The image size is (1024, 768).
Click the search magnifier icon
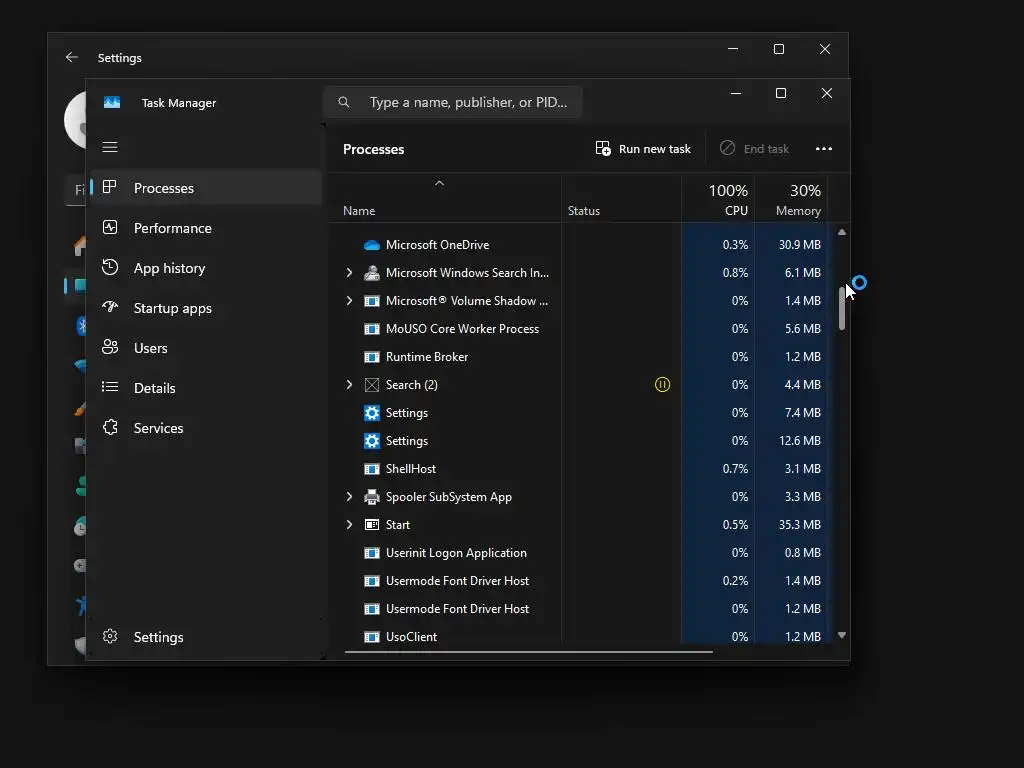tap(344, 102)
